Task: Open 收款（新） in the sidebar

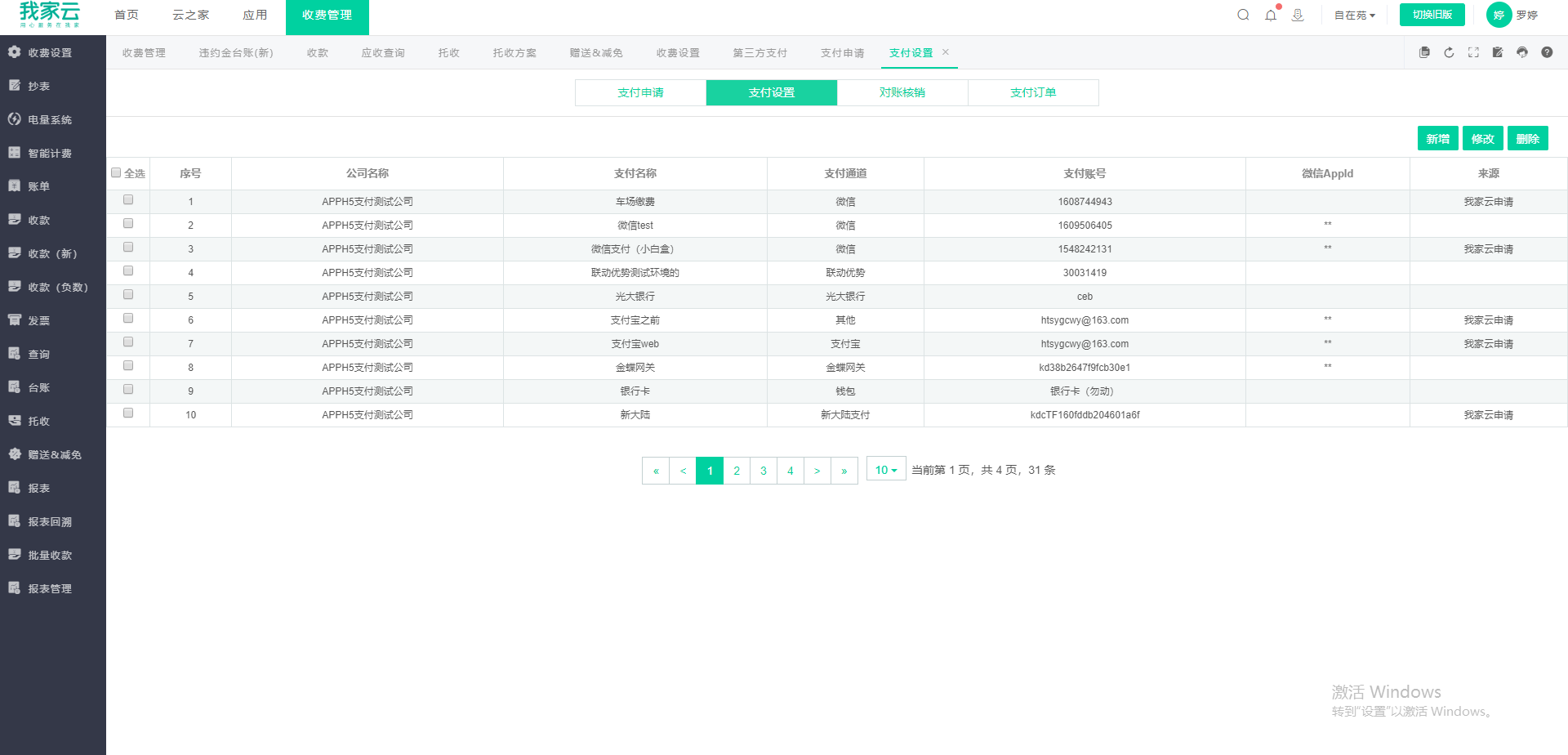Action: tap(53, 253)
